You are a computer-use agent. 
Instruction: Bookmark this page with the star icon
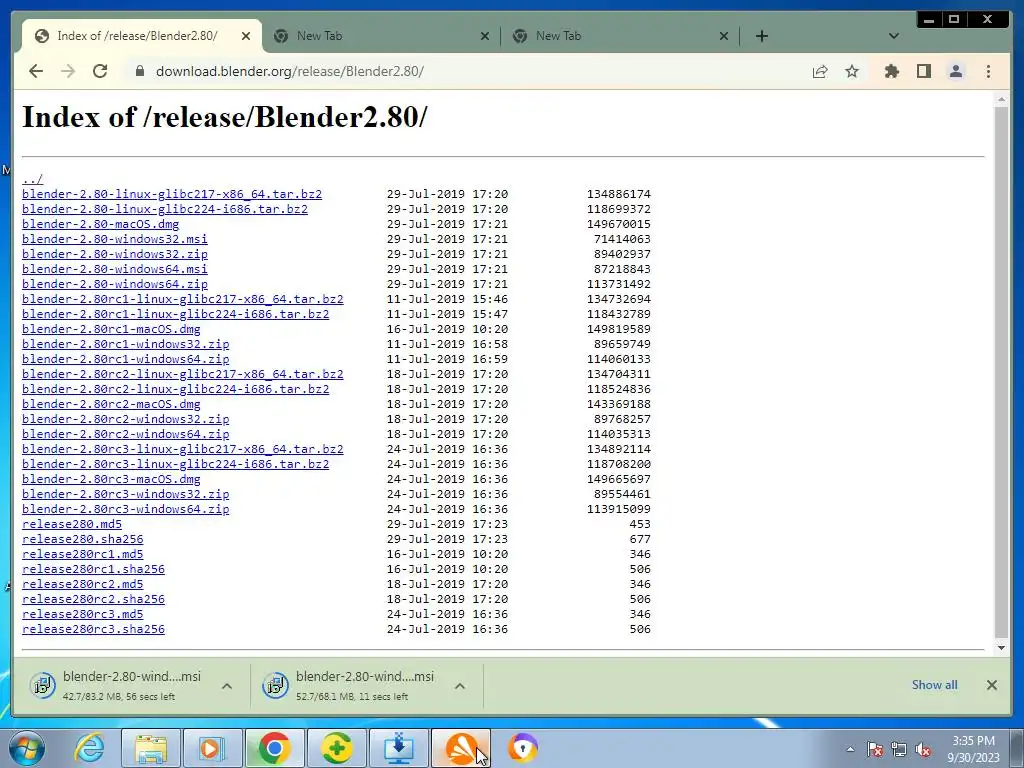click(852, 71)
